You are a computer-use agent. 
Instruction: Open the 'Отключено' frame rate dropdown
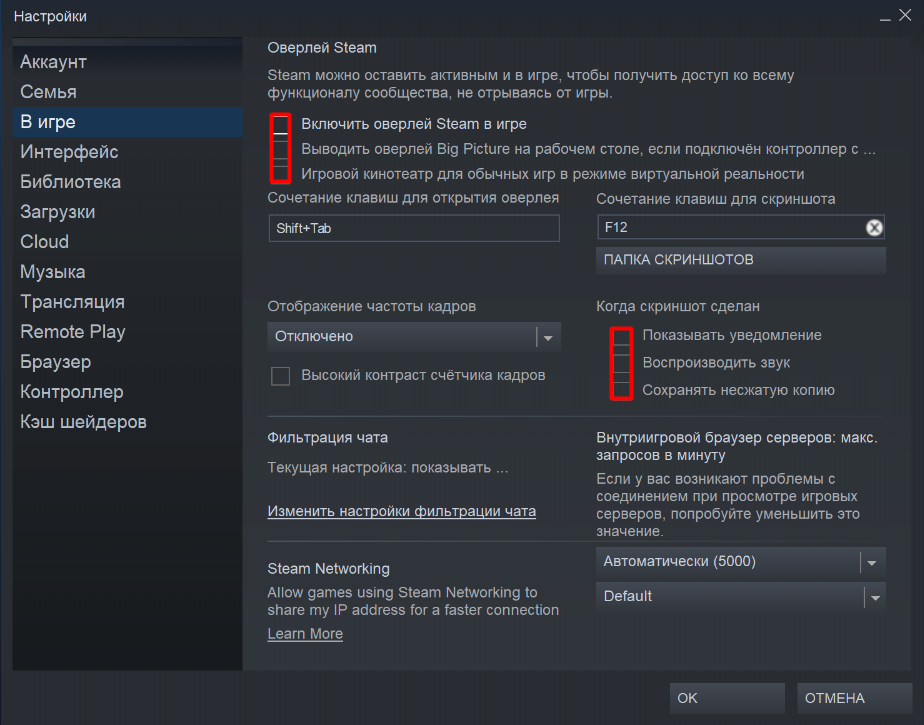pos(414,337)
